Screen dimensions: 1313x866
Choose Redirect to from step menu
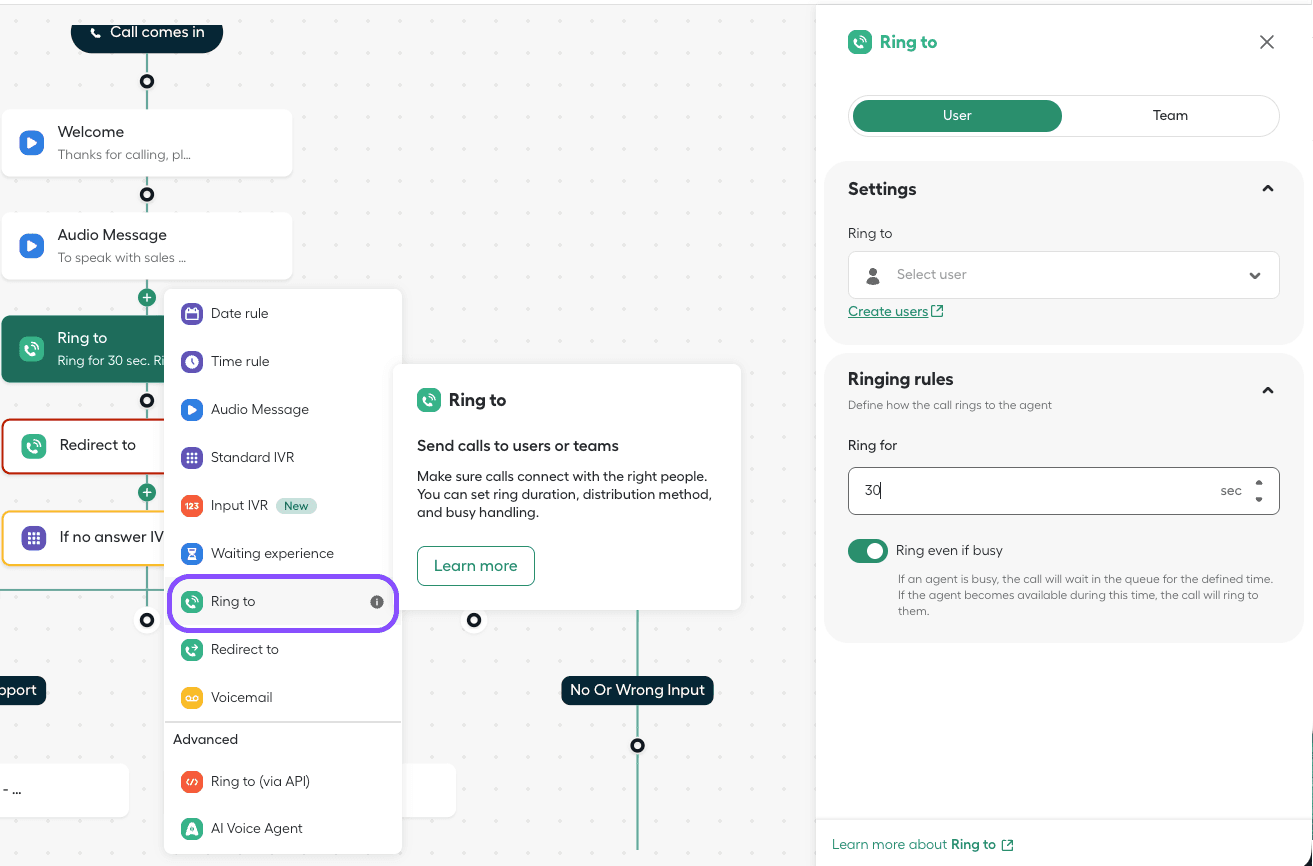tap(244, 650)
